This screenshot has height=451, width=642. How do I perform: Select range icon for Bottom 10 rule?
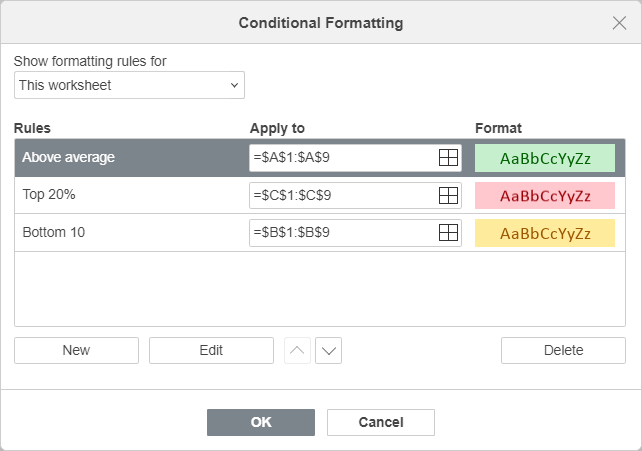pos(448,233)
